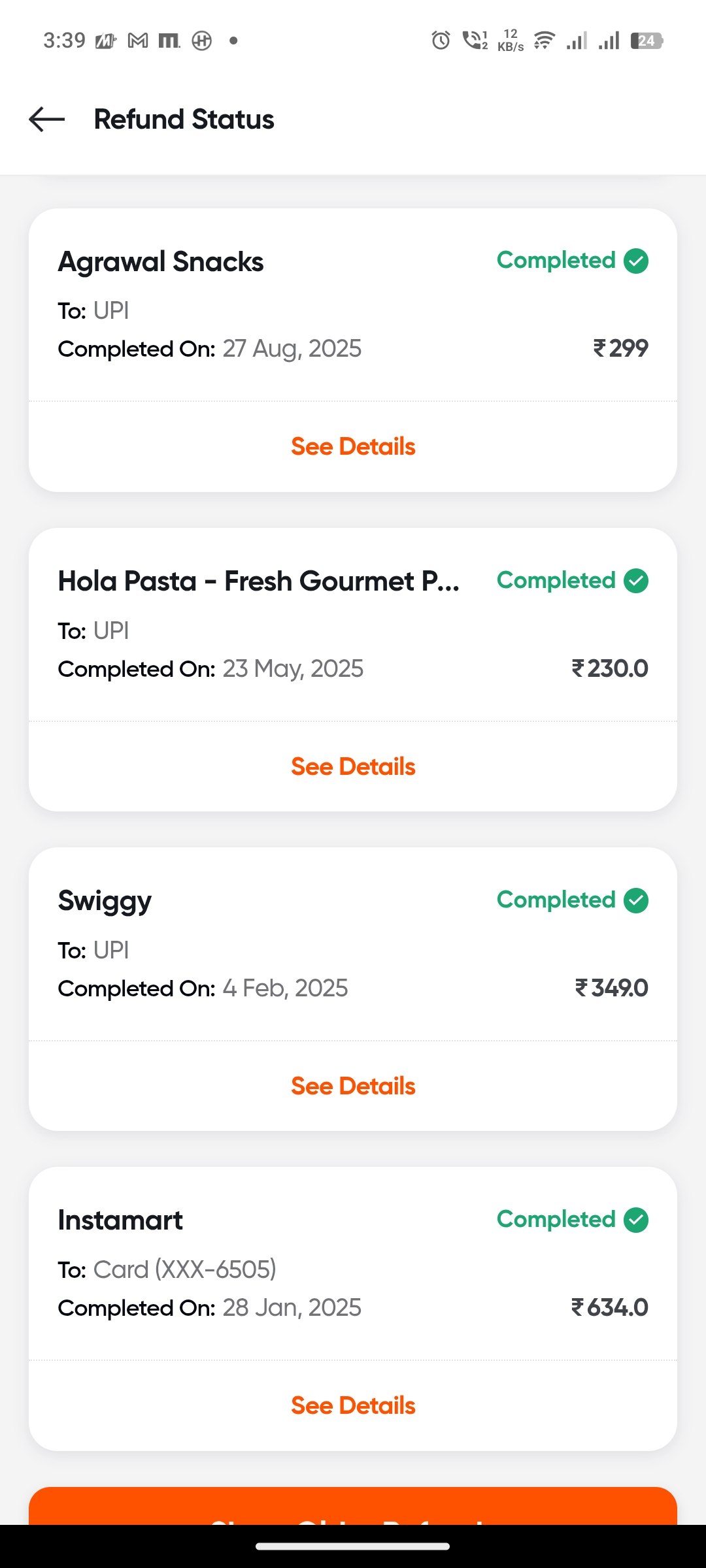Tap green checkmark on Instamart refund
The image size is (706, 1568).
pos(635,1220)
